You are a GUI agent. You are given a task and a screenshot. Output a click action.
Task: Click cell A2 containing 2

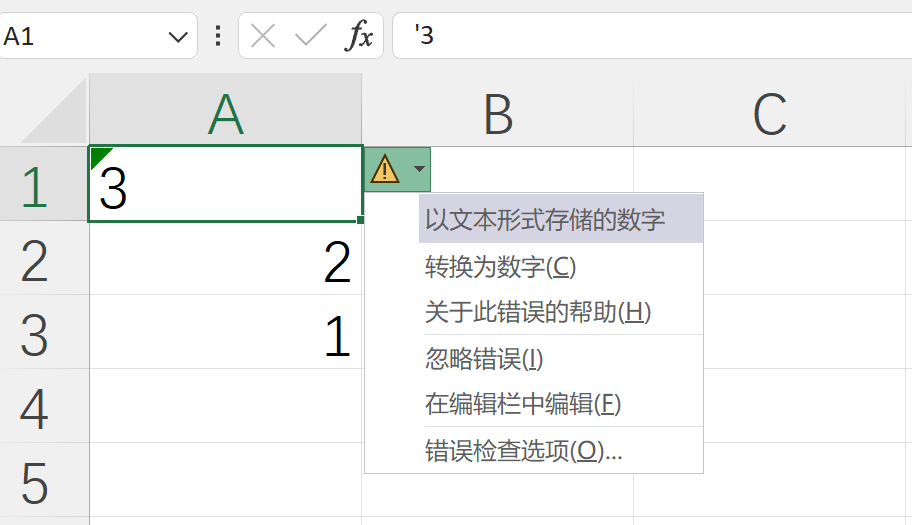click(x=226, y=262)
